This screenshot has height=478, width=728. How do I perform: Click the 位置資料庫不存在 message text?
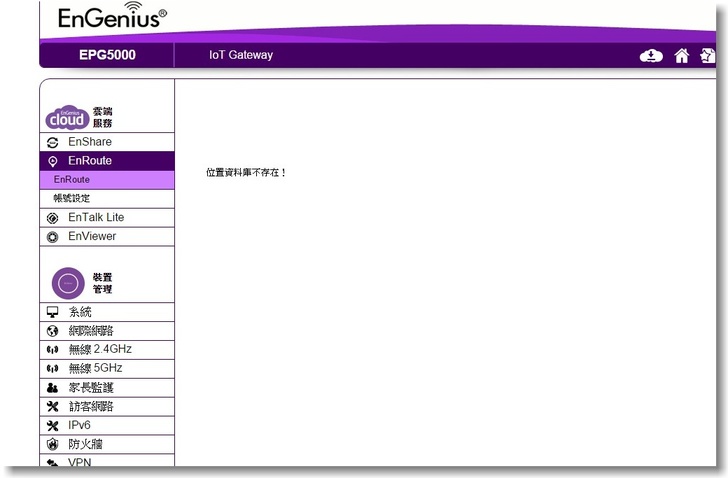pyautogui.click(x=246, y=173)
